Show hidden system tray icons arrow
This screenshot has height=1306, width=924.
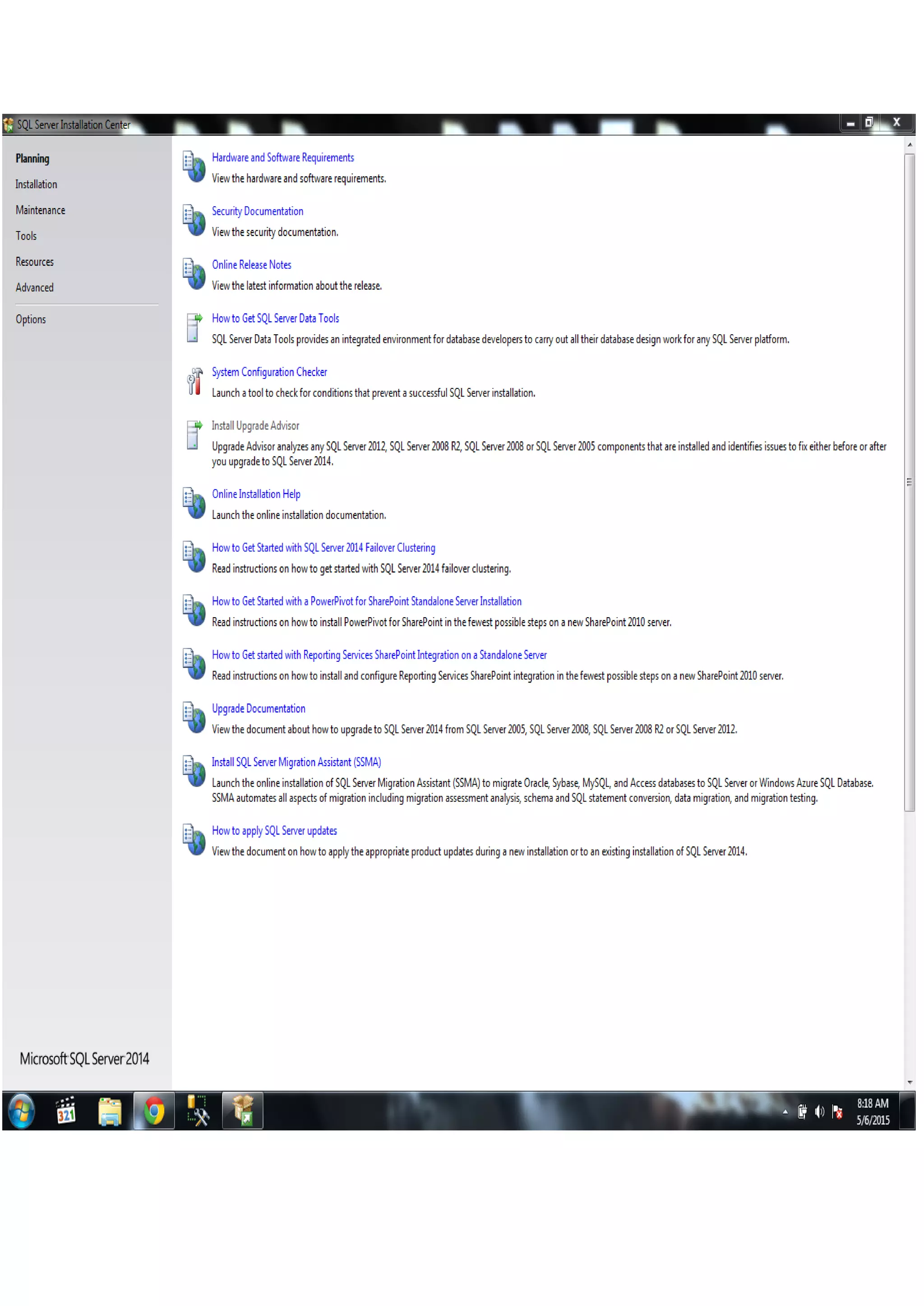click(x=785, y=1112)
